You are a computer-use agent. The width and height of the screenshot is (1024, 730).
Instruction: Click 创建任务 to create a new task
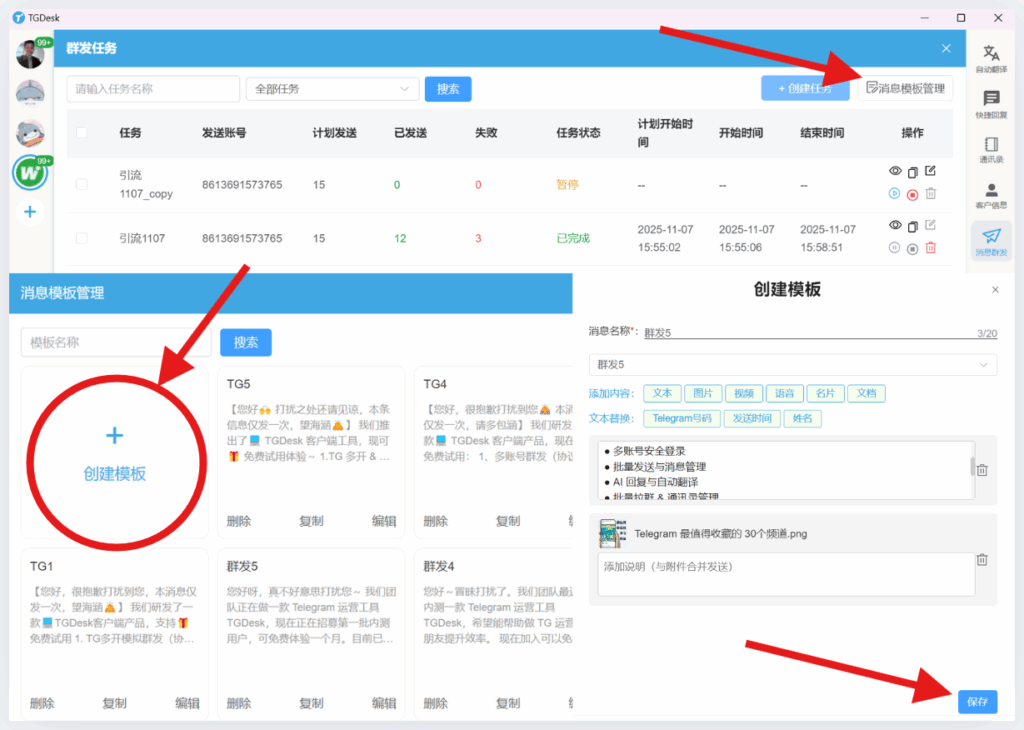(x=805, y=88)
